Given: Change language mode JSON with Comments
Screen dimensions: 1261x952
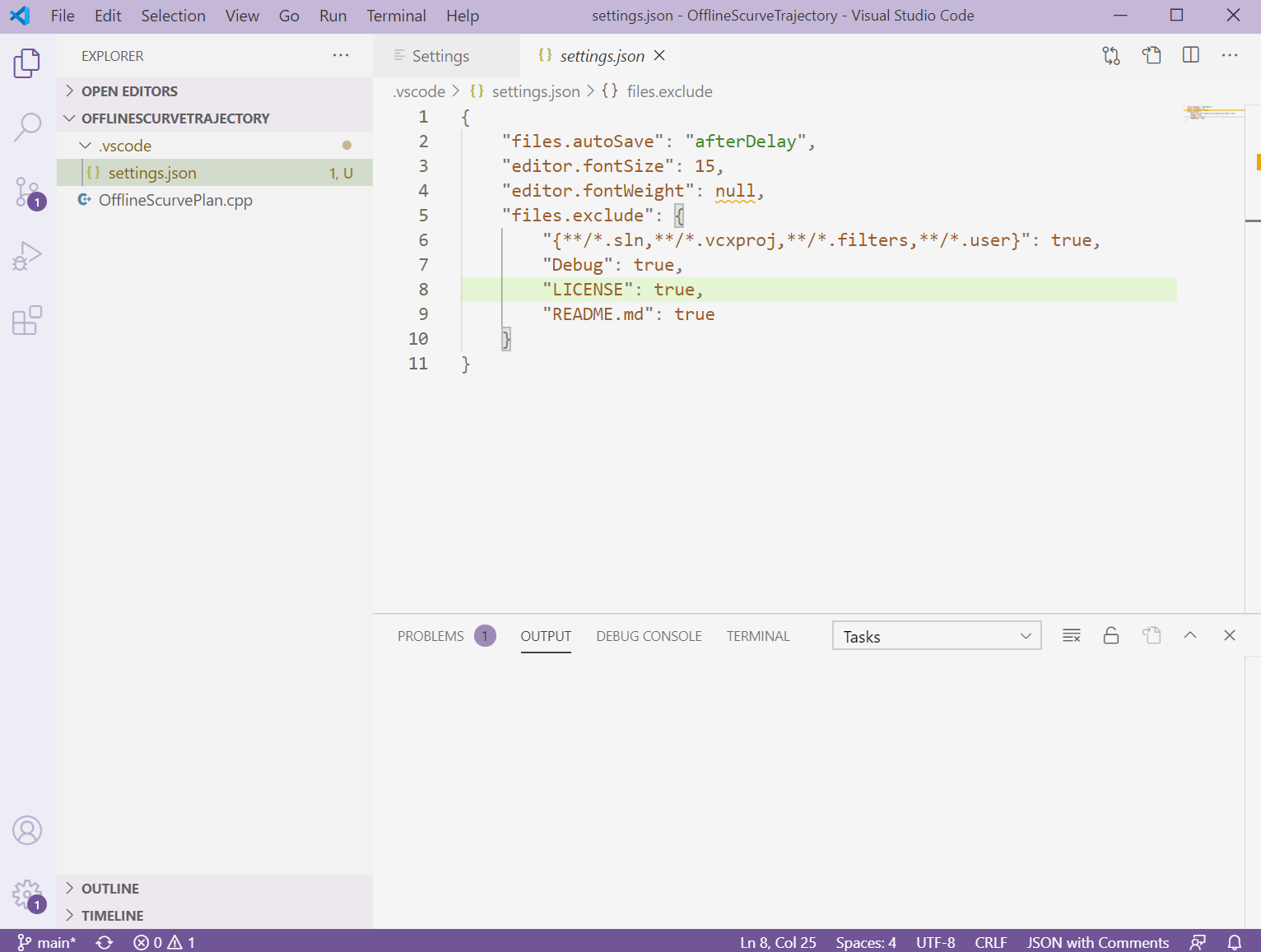Looking at the screenshot, I should tap(1097, 942).
